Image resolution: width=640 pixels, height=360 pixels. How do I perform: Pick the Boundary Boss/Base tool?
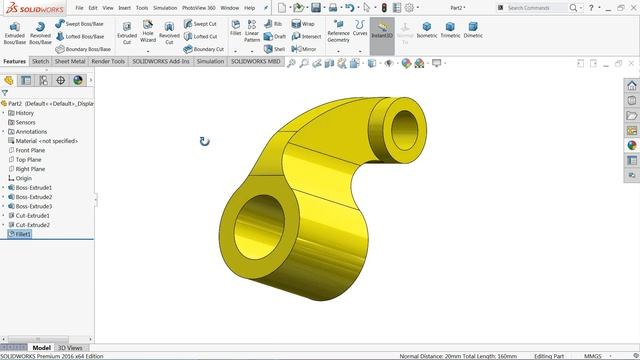[x=83, y=49]
